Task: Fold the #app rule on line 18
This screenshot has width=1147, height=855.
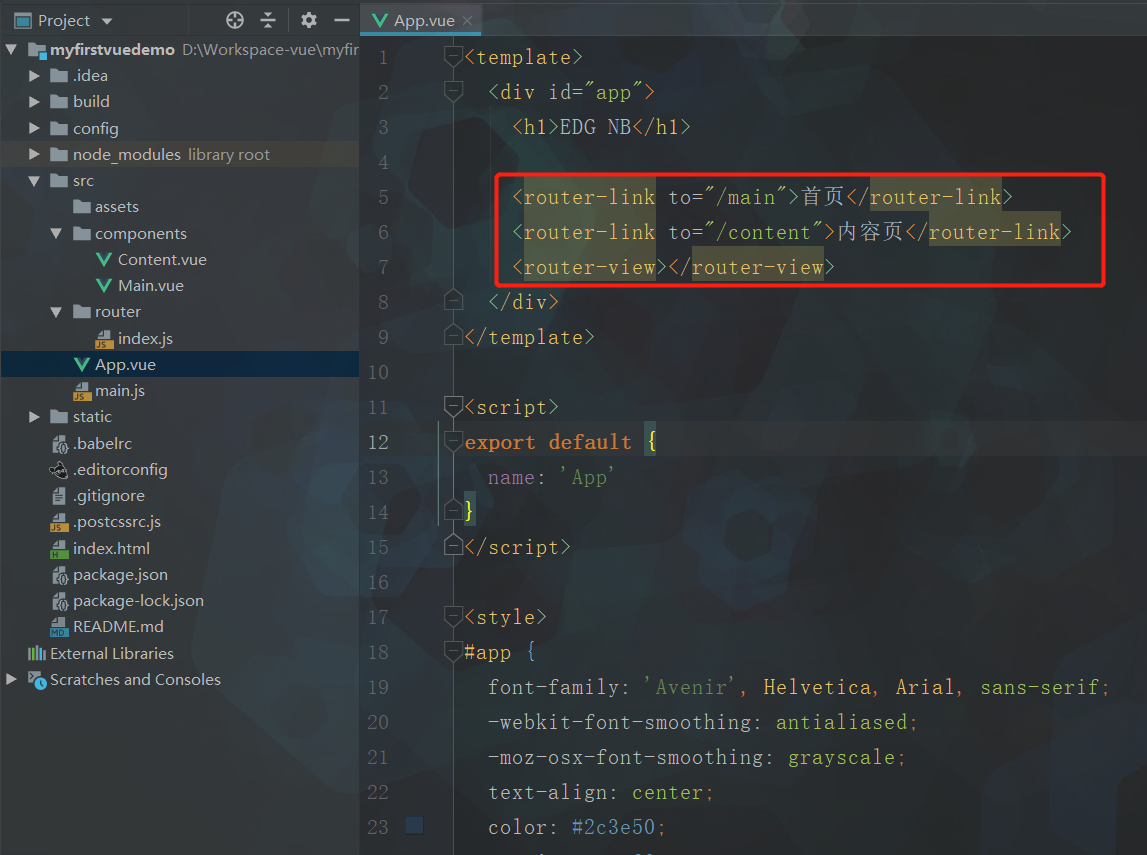Action: coord(454,651)
